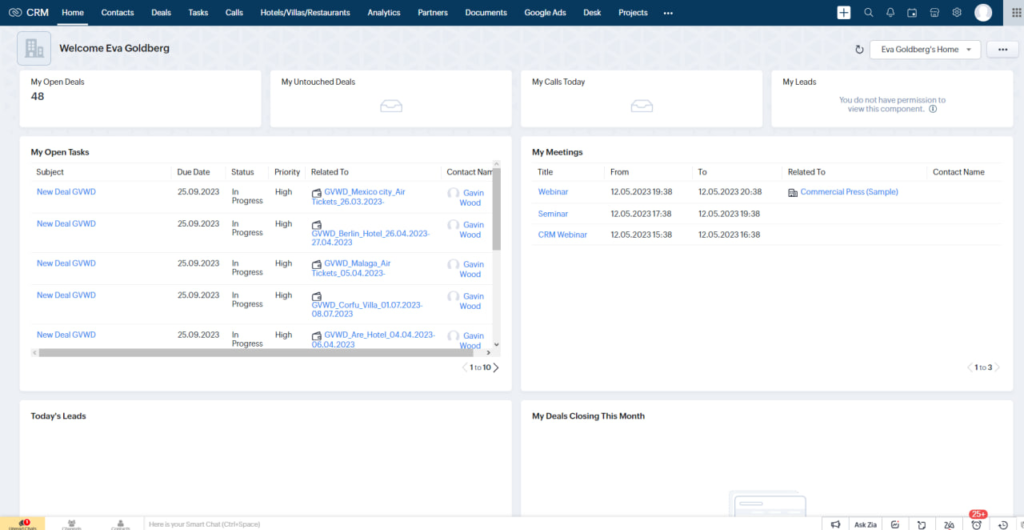Image resolution: width=1024 pixels, height=530 pixels.
Task: Click the refresh icon beside home selector
Action: click(x=859, y=49)
